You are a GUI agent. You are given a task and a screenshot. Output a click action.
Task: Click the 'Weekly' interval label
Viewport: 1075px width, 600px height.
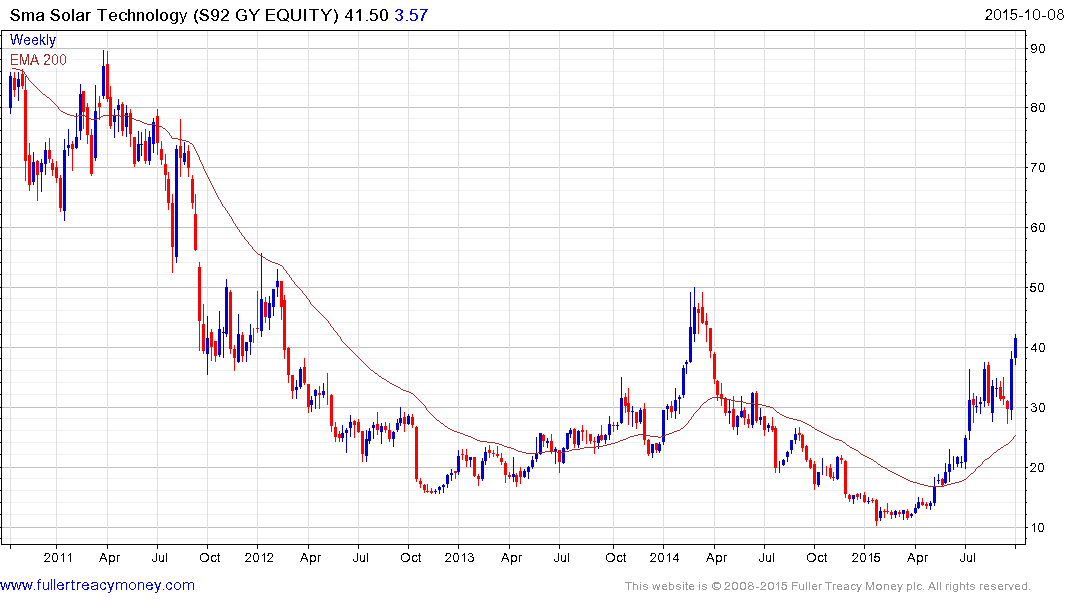(x=33, y=40)
